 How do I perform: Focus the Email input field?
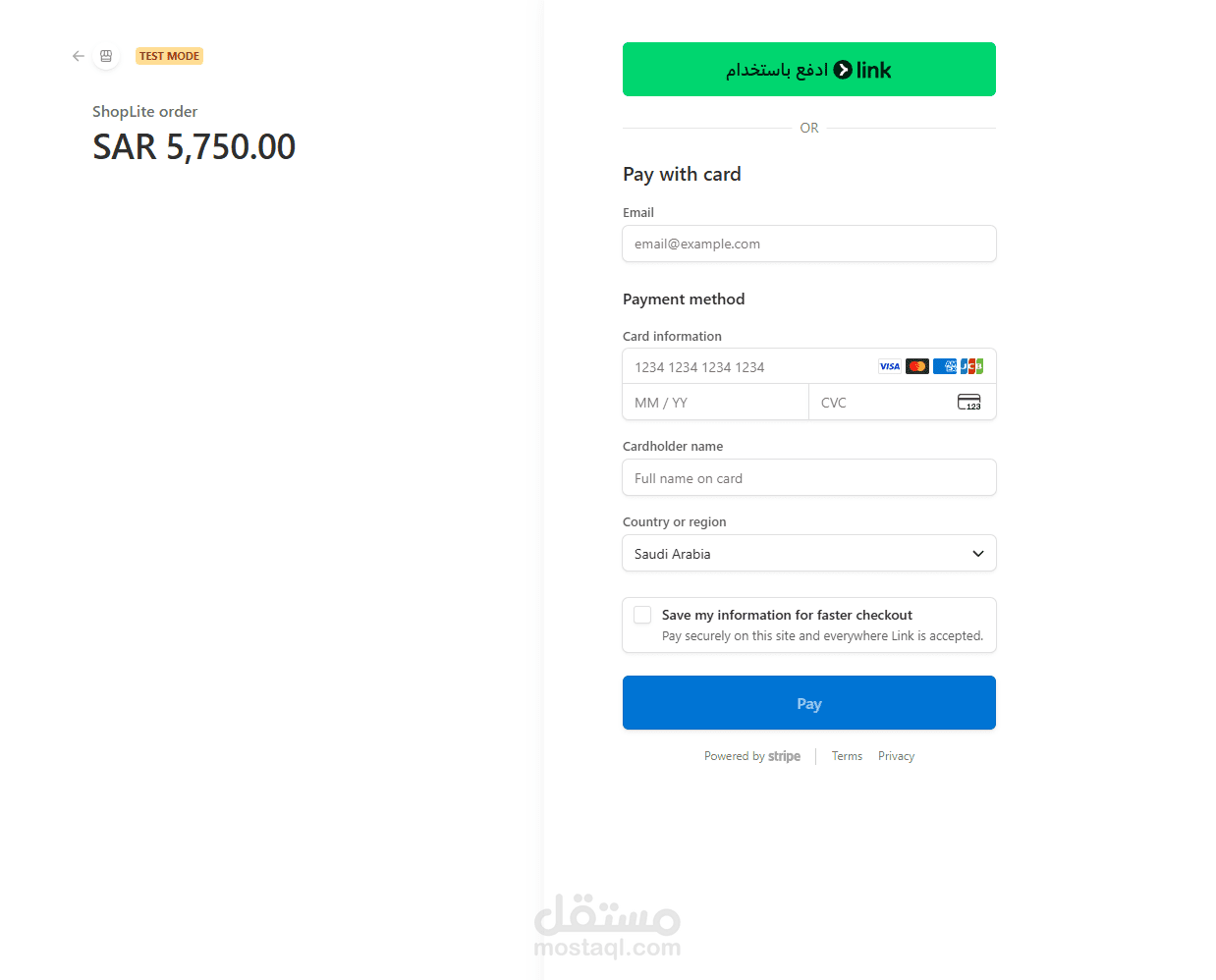pos(808,245)
